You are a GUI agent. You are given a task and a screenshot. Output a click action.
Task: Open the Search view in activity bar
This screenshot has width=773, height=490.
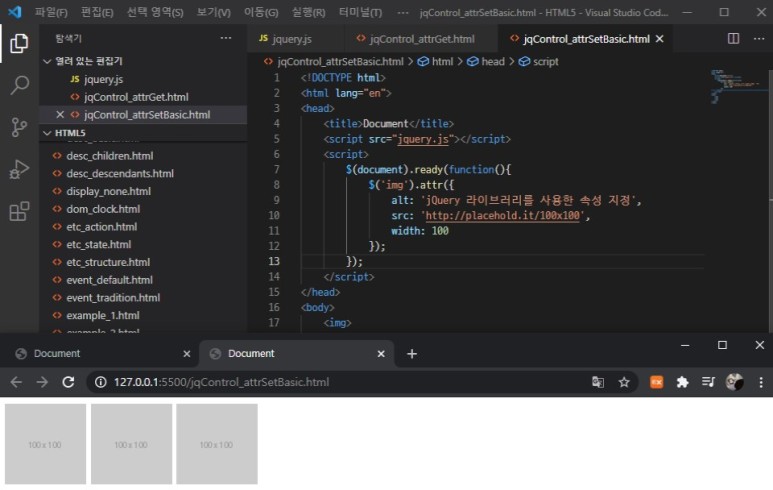(19, 85)
